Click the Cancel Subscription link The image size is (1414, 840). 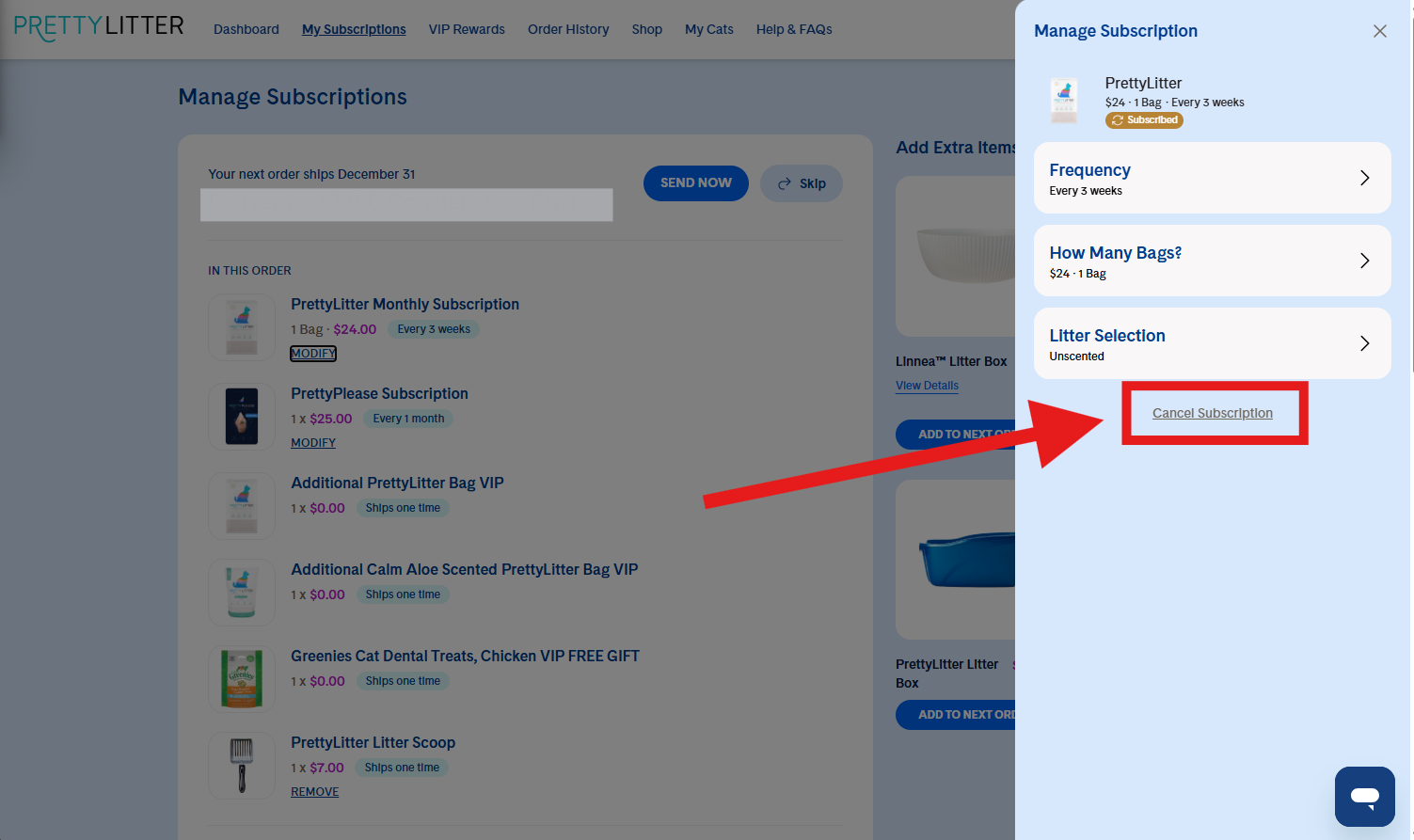tap(1213, 413)
